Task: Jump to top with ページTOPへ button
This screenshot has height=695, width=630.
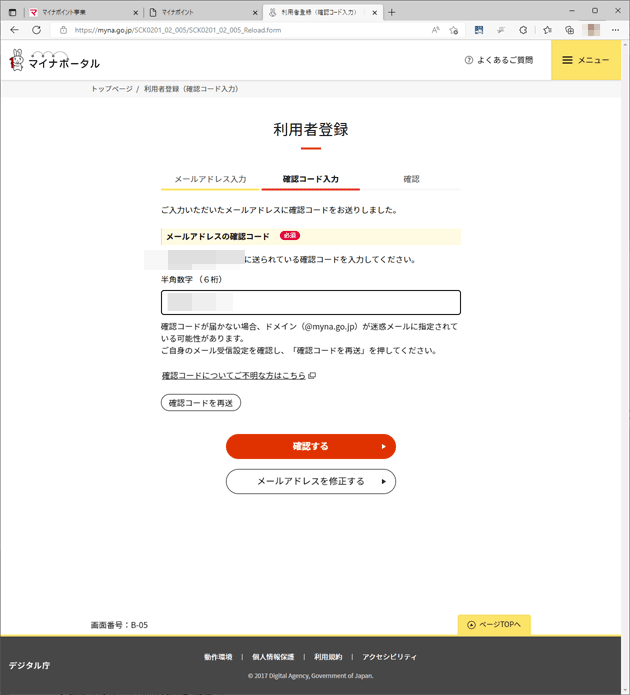Action: 494,625
